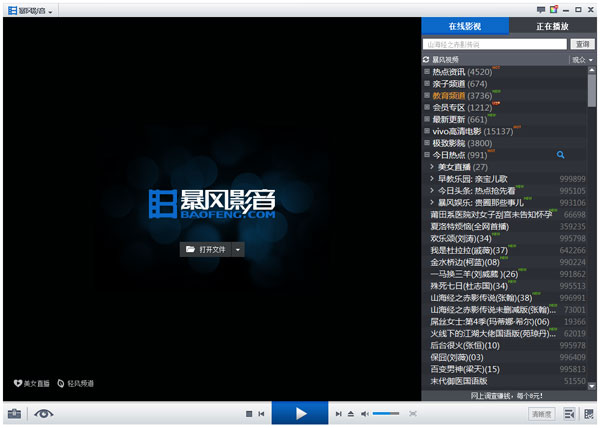The width and height of the screenshot is (600, 428).
Task: Toggle the playlist panel icon at bottom right
Action: click(569, 414)
